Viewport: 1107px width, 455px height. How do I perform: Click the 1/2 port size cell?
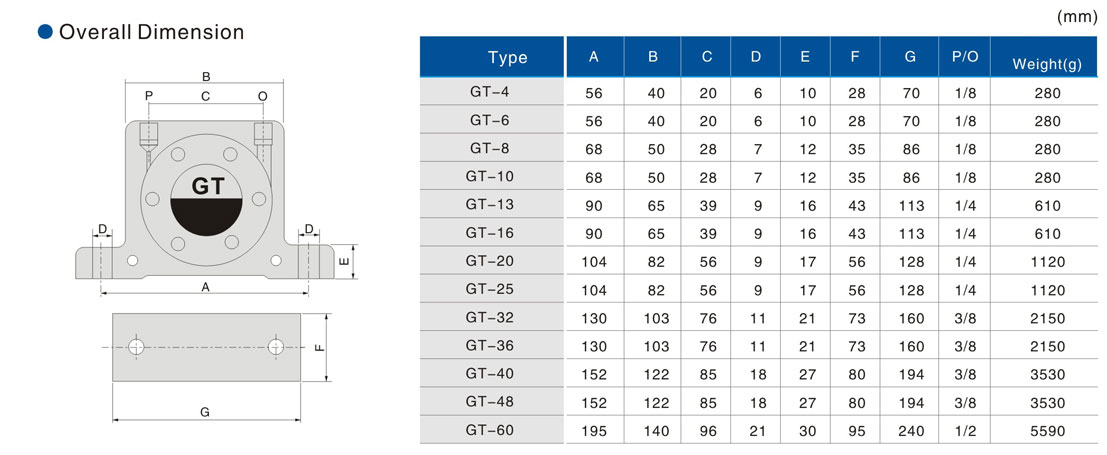point(964,431)
